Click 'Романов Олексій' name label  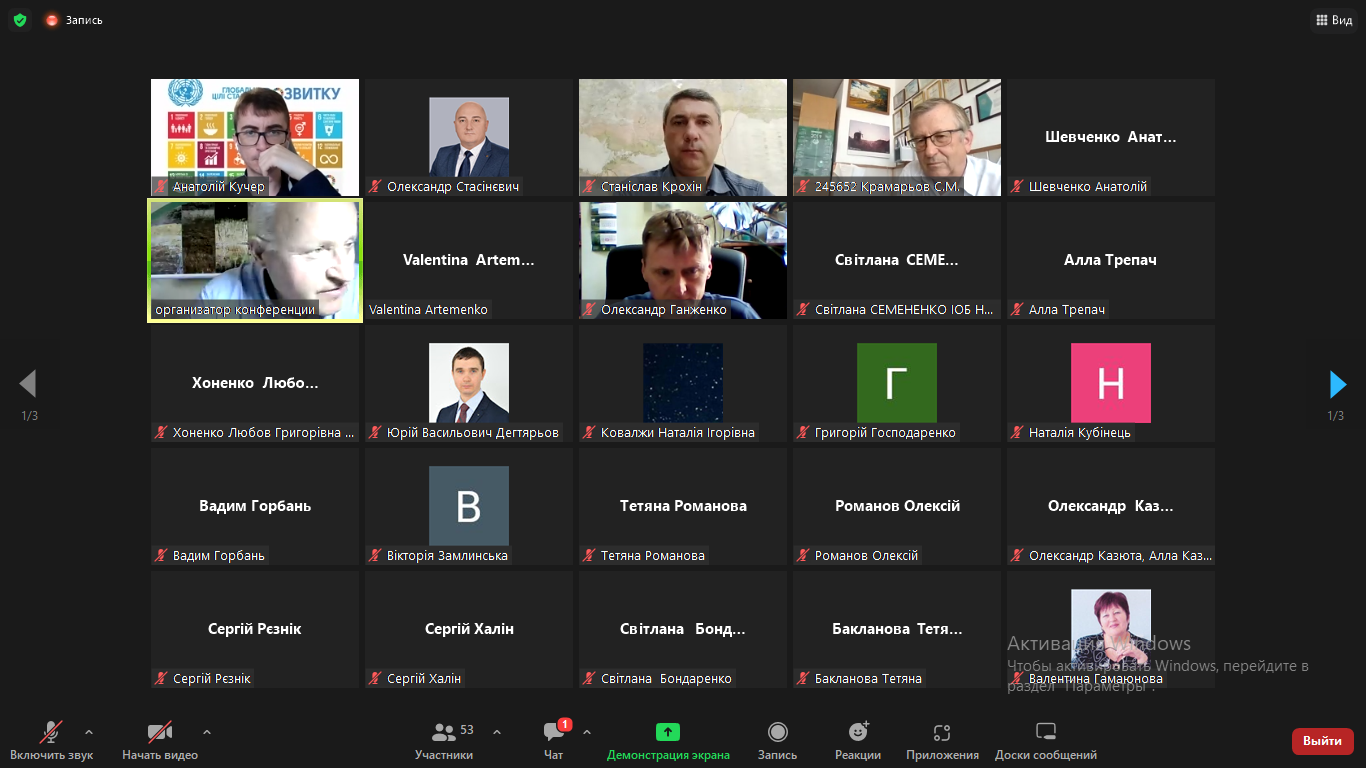866,556
